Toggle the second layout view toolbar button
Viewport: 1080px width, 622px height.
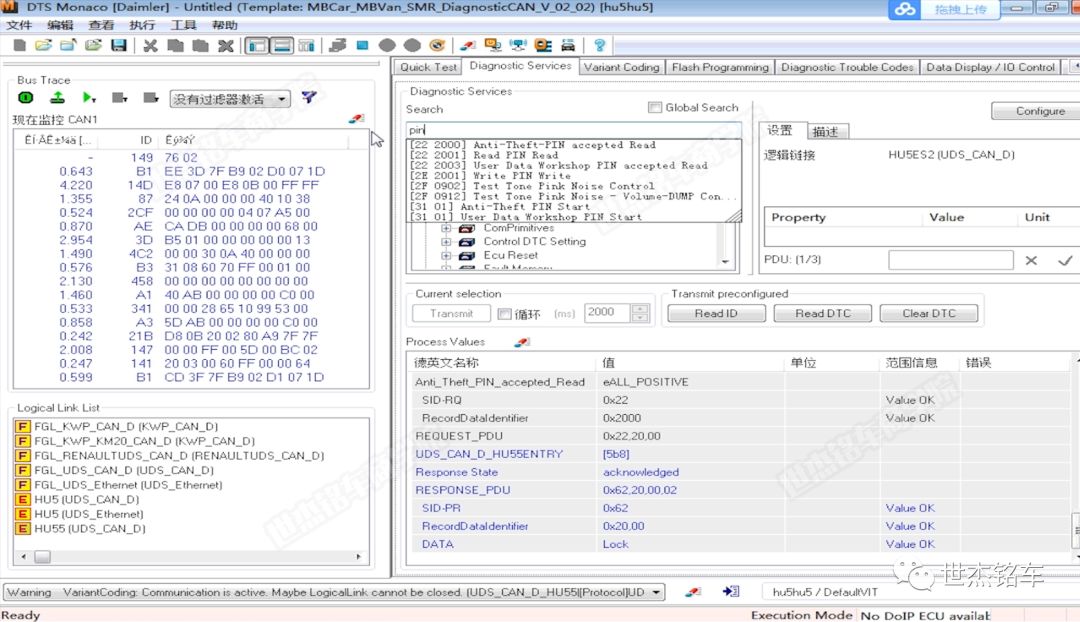[x=282, y=45]
